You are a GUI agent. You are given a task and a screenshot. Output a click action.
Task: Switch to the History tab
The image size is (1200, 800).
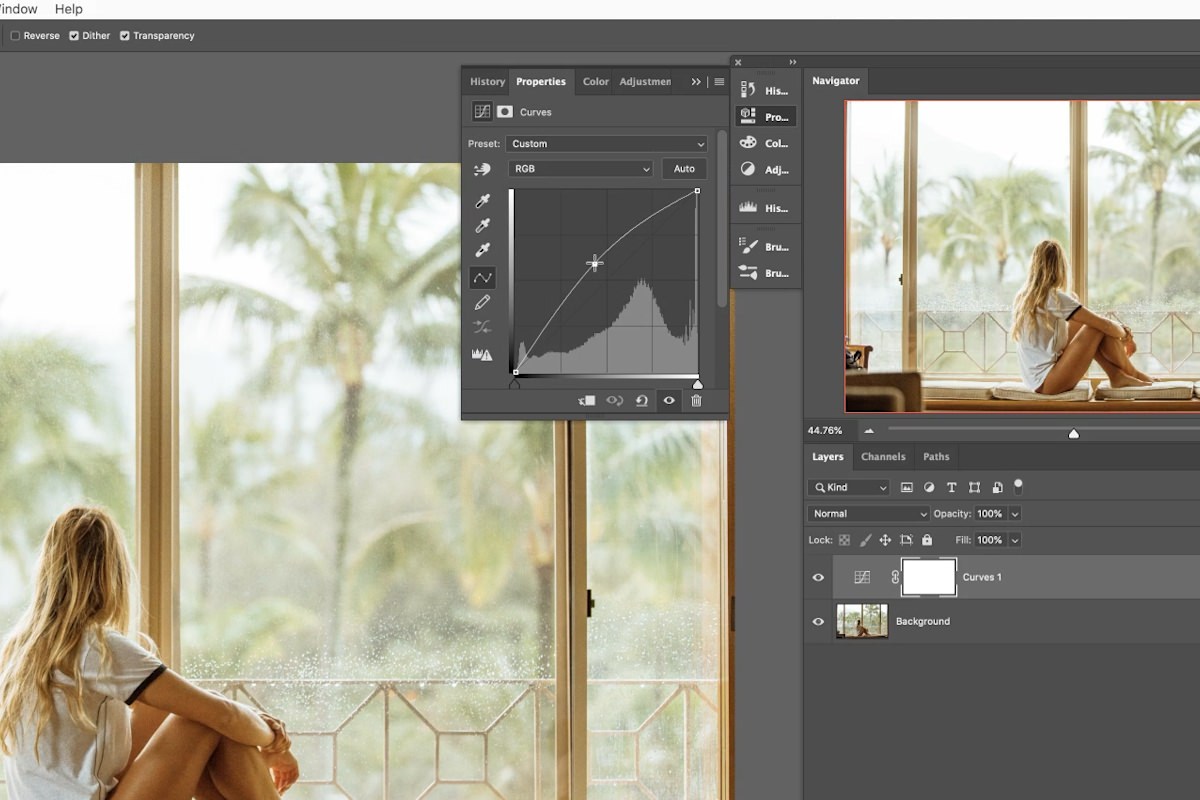(x=488, y=82)
